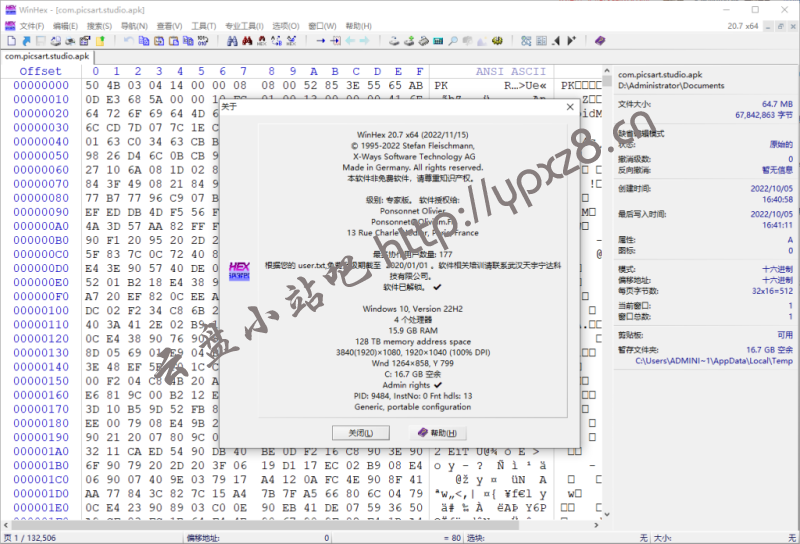Open the 工具(T) menu
This screenshot has height=544, width=800.
204,26
